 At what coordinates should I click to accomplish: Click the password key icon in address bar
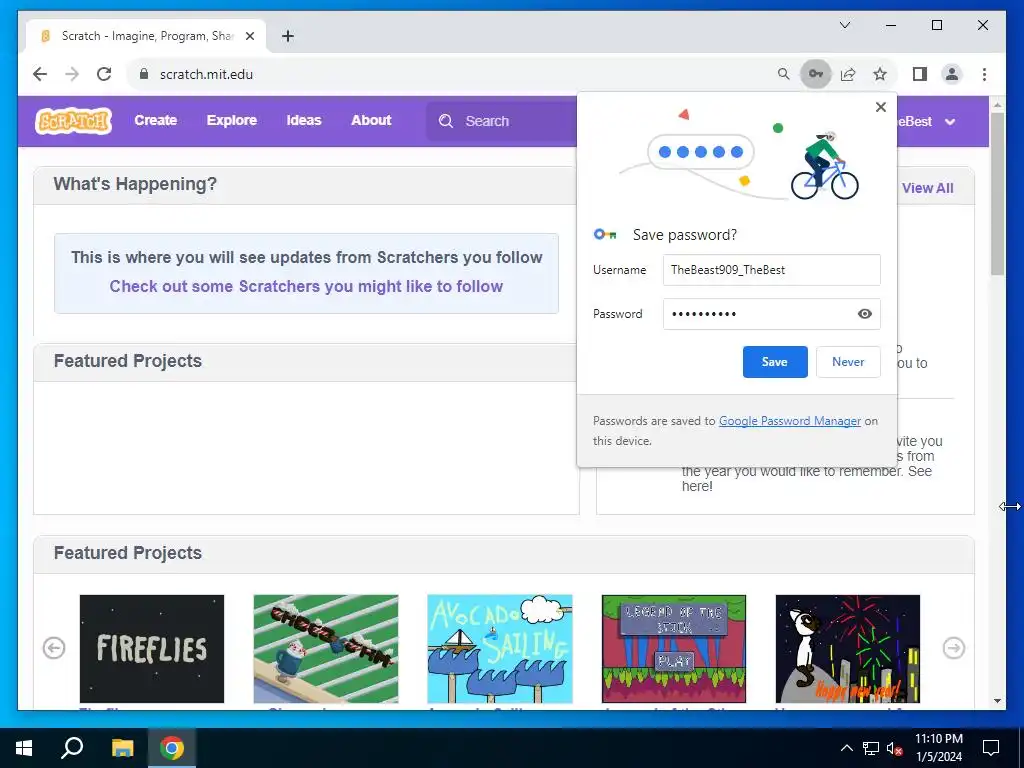(x=816, y=74)
